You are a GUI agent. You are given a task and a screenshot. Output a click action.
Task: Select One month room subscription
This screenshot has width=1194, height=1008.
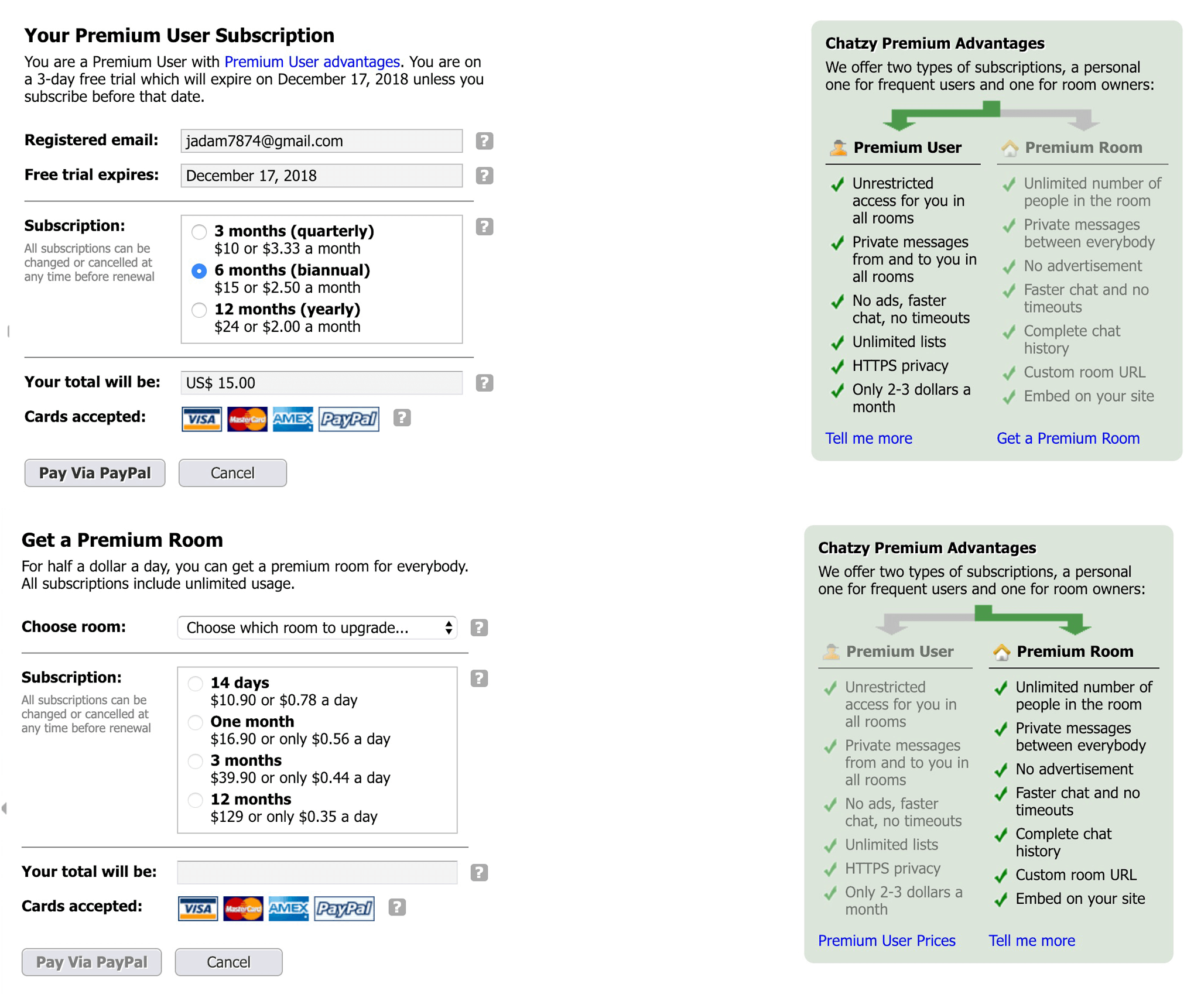pos(196,722)
